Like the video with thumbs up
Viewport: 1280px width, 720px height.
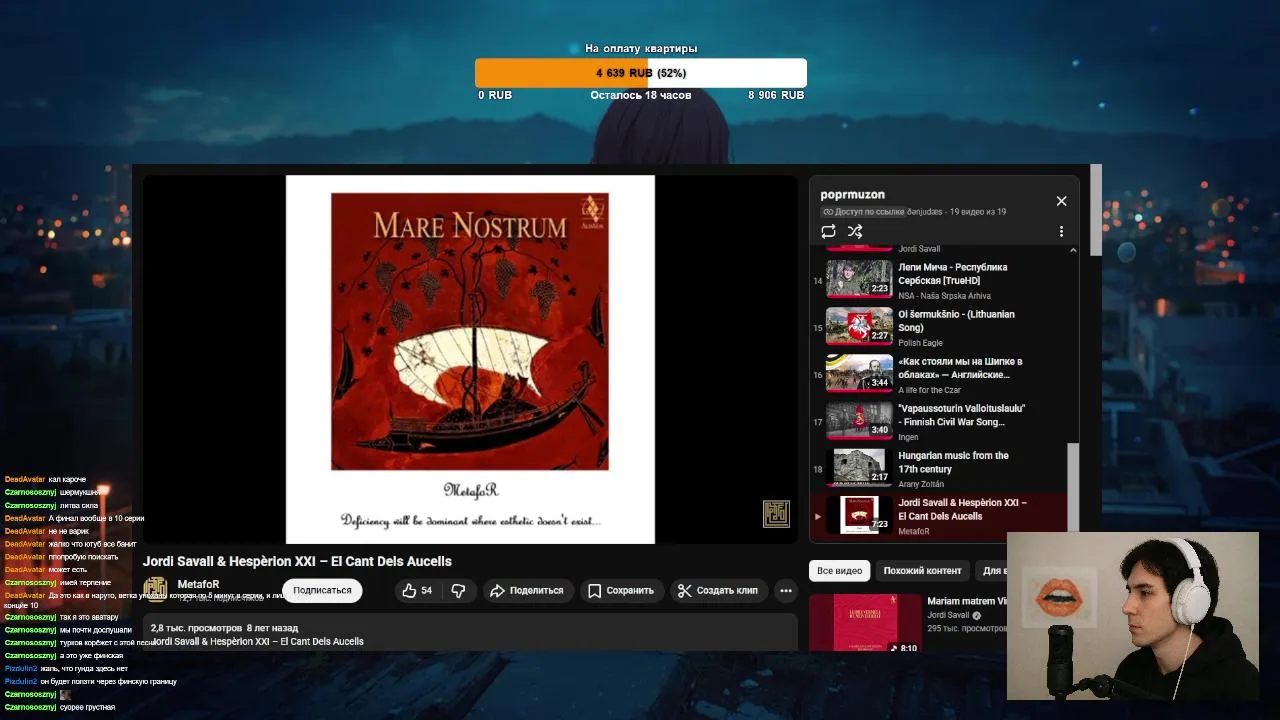(418, 591)
